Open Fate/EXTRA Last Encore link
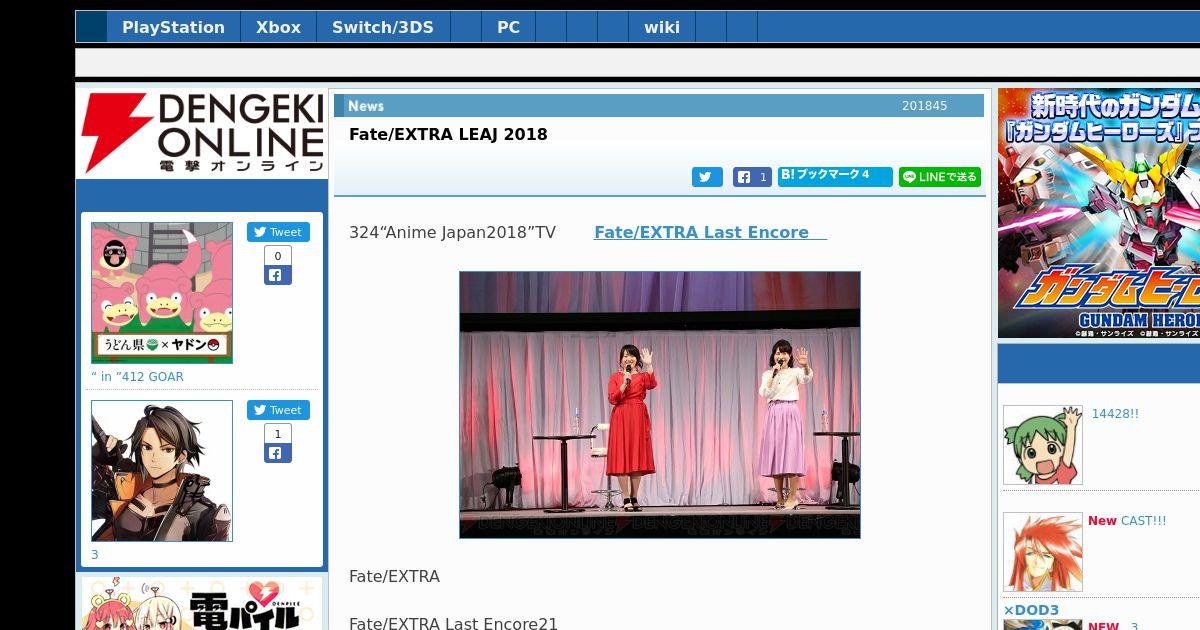Viewport: 1200px width, 630px height. click(x=710, y=232)
